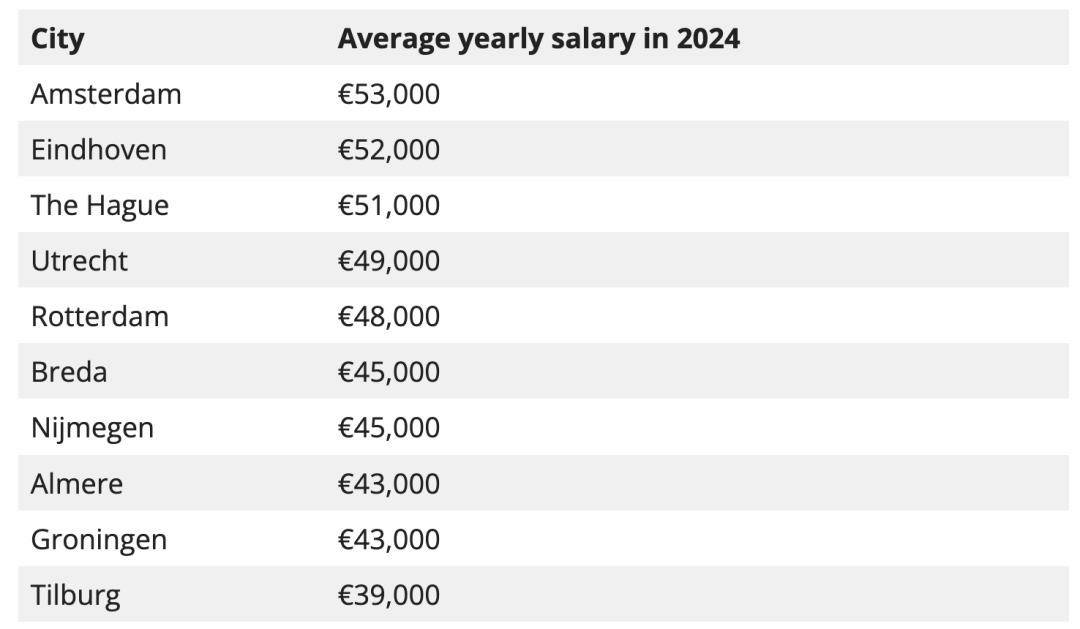Select the Tilburg city cell
The image size is (1080, 629).
76,595
